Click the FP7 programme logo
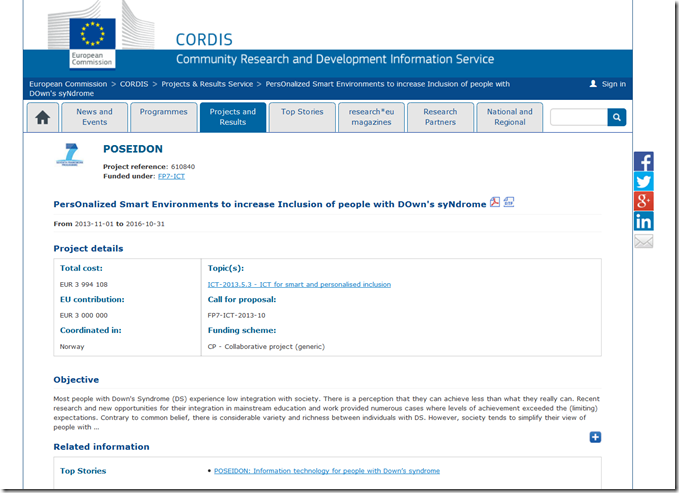This screenshot has width=679, height=493. [70, 155]
